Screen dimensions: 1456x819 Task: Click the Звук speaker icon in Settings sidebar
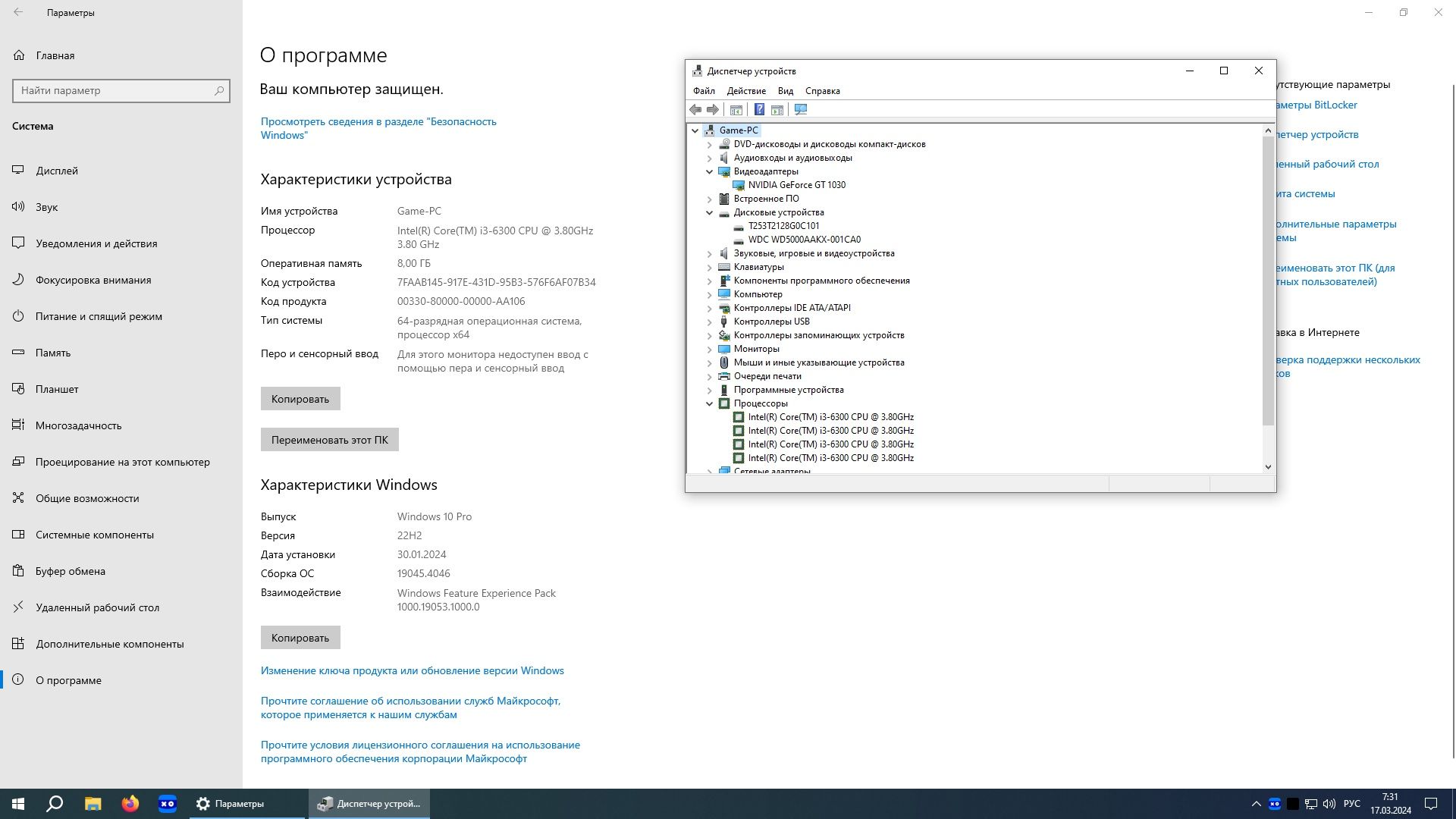[18, 207]
